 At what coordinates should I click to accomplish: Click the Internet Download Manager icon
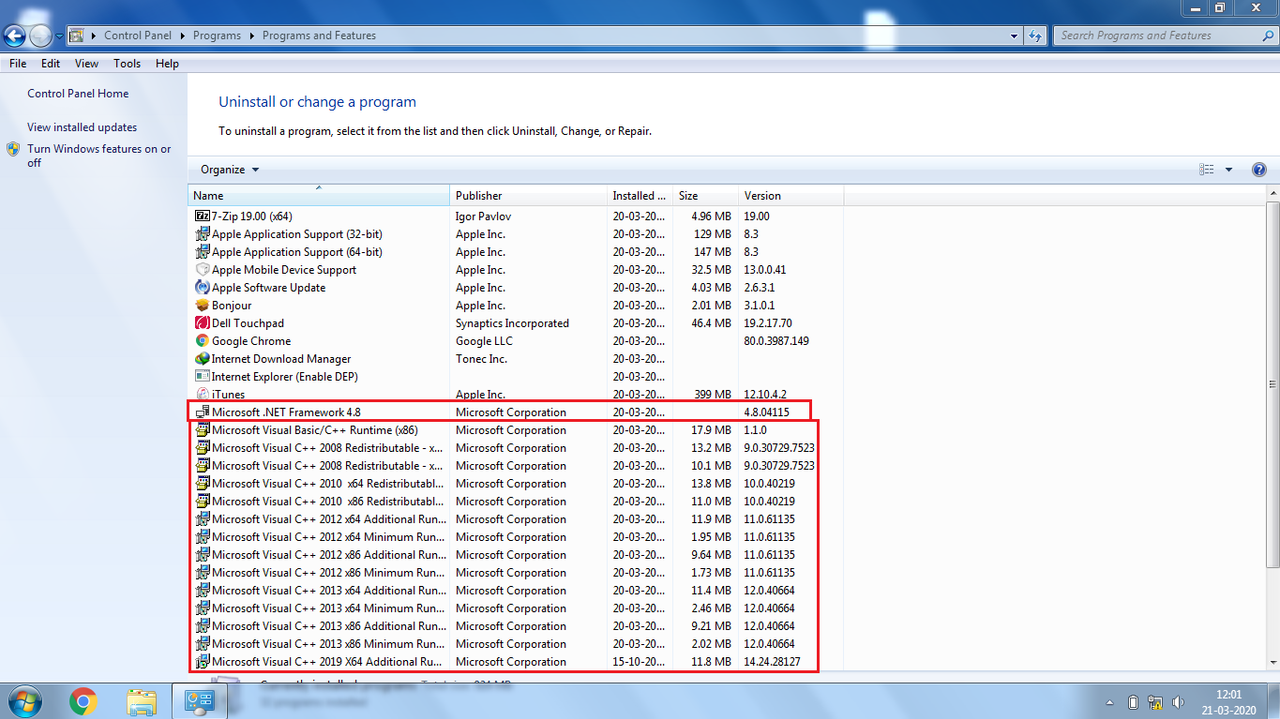tap(202, 359)
